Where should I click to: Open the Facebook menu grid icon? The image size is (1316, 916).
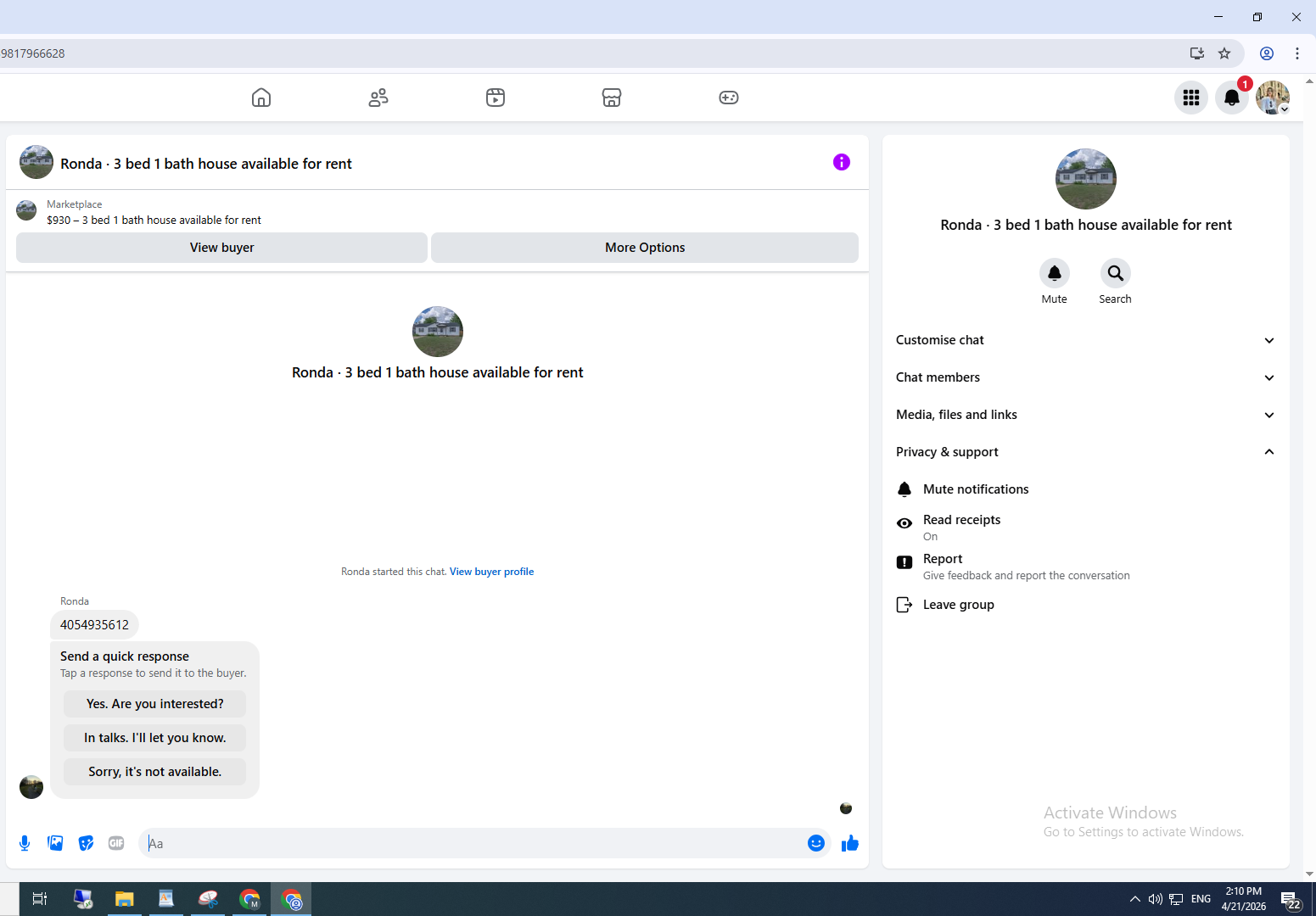[1191, 98]
